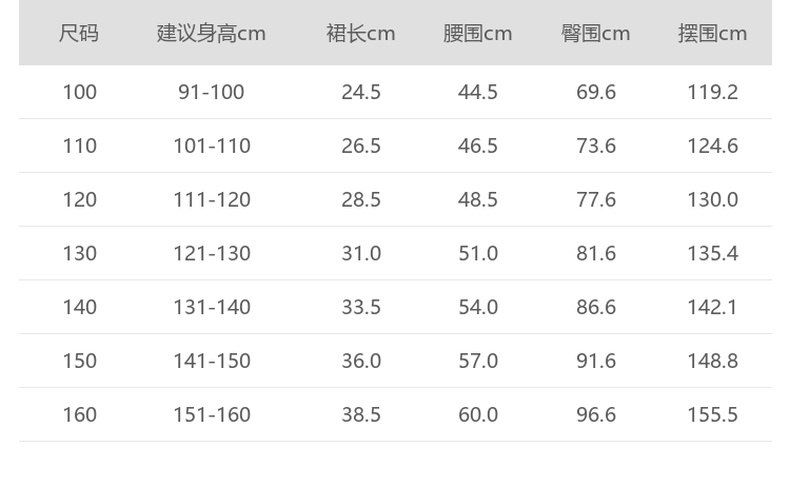Image resolution: width=790 pixels, height=485 pixels.
Task: Select the 151-160 height range cell
Action: pyautogui.click(x=211, y=414)
